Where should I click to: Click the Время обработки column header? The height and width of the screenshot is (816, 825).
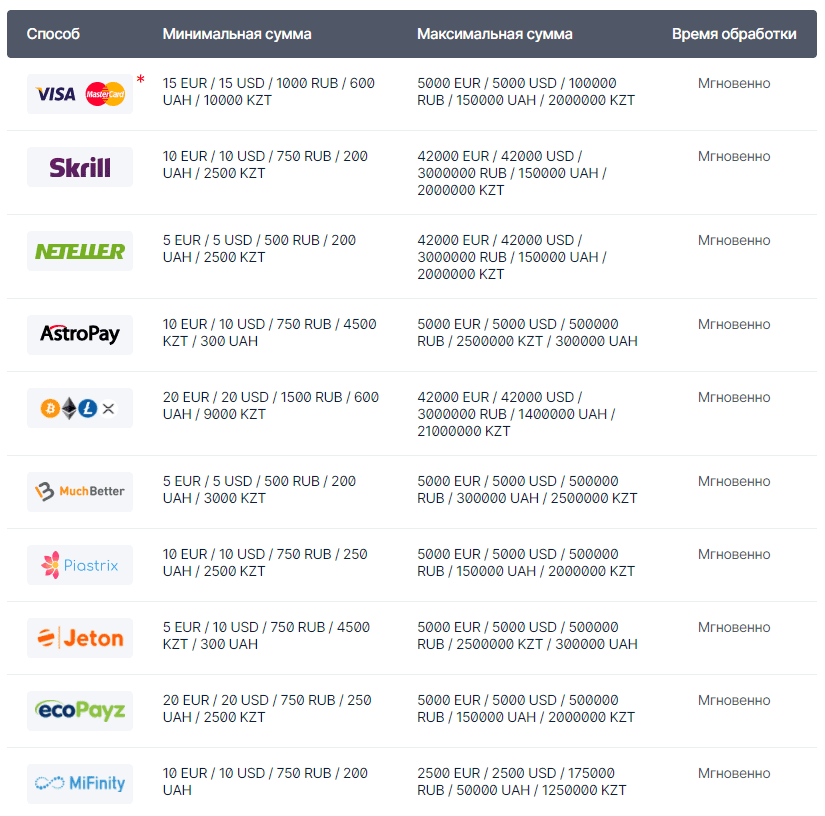point(734,34)
